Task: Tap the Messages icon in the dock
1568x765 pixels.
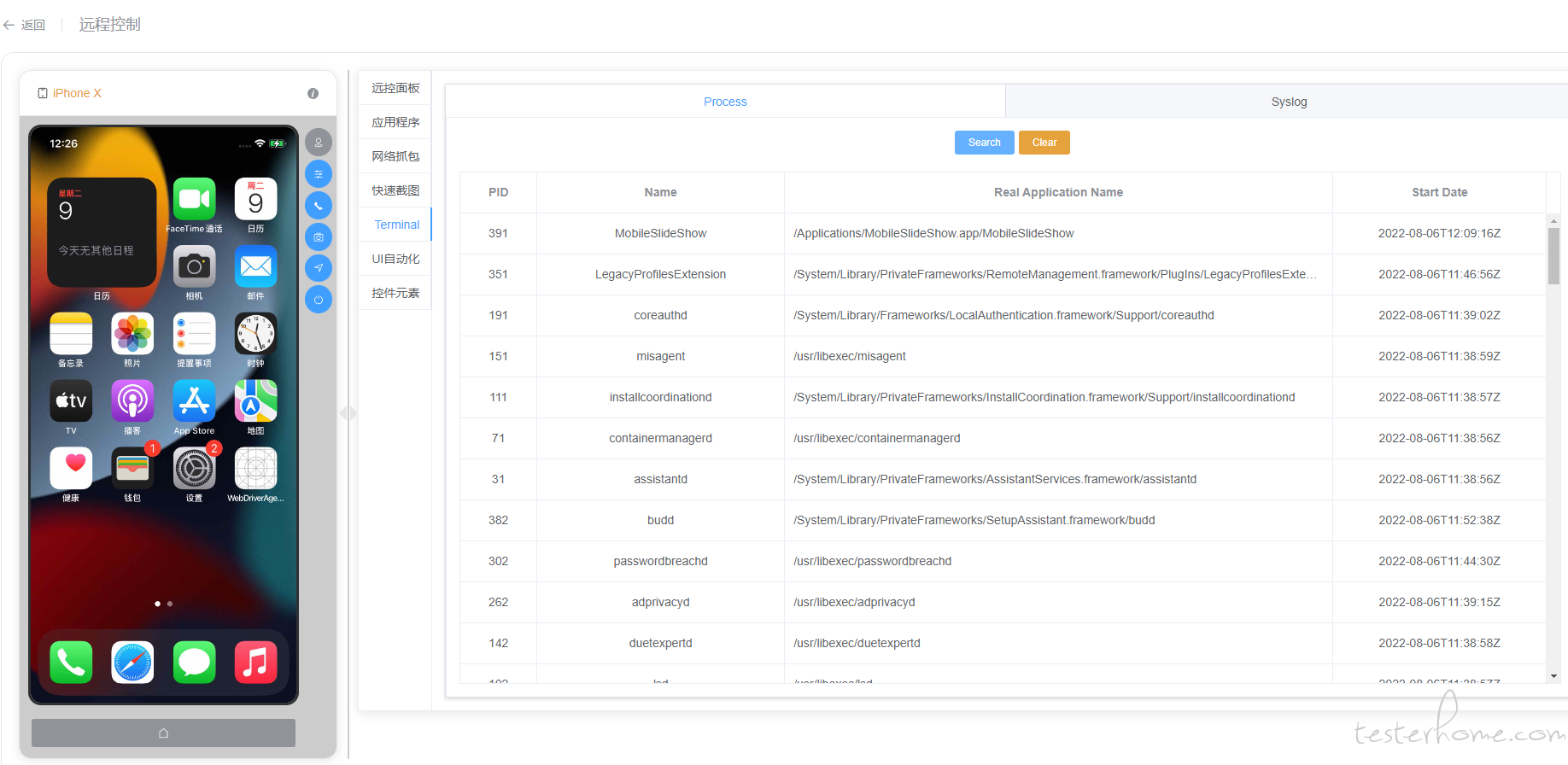Action: (x=194, y=663)
